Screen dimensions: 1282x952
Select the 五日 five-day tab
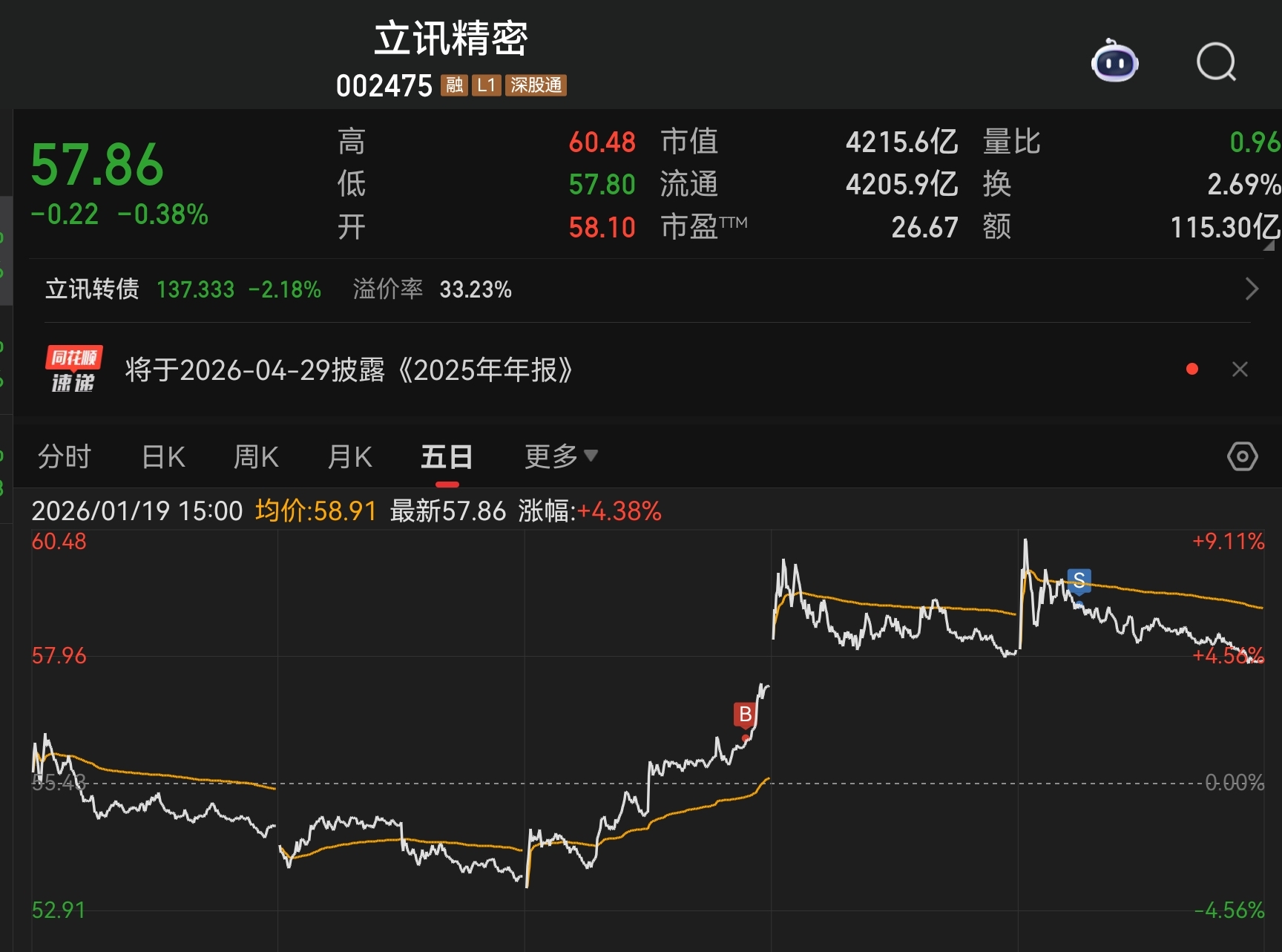[x=447, y=456]
